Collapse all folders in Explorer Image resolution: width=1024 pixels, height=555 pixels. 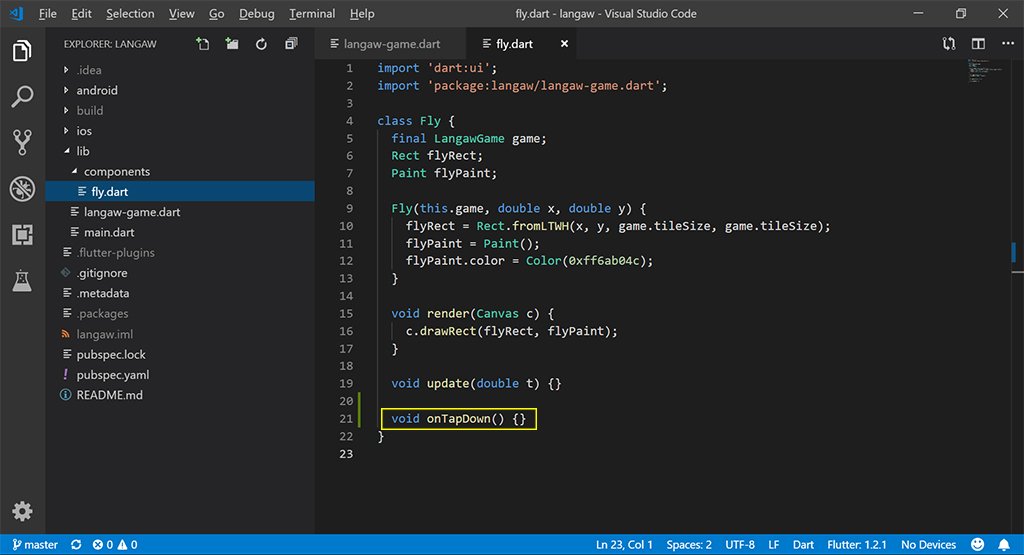(291, 44)
